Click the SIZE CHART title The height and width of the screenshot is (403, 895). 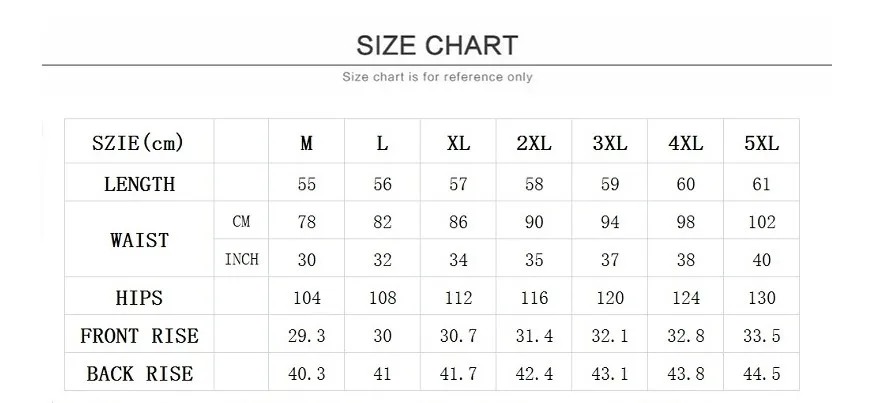tap(437, 45)
